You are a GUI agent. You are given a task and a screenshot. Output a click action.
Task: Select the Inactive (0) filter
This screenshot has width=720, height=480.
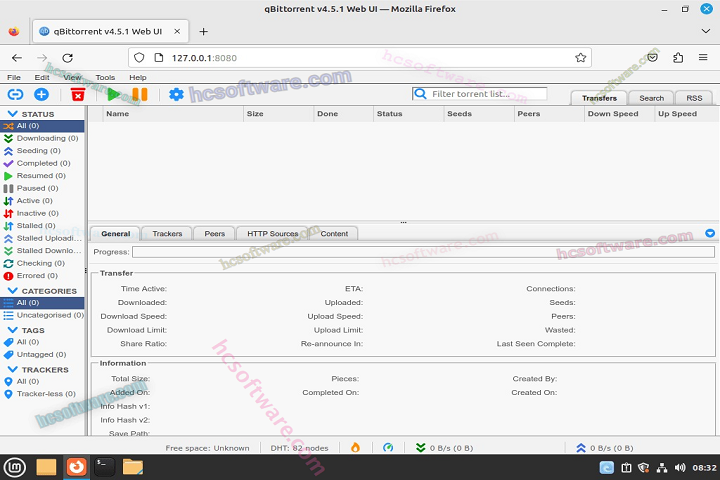click(42, 213)
